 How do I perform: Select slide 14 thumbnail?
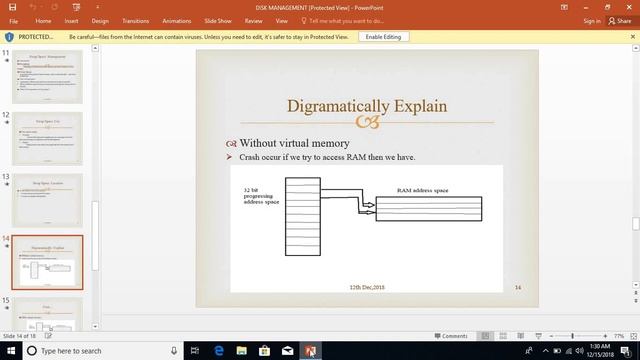[47, 262]
